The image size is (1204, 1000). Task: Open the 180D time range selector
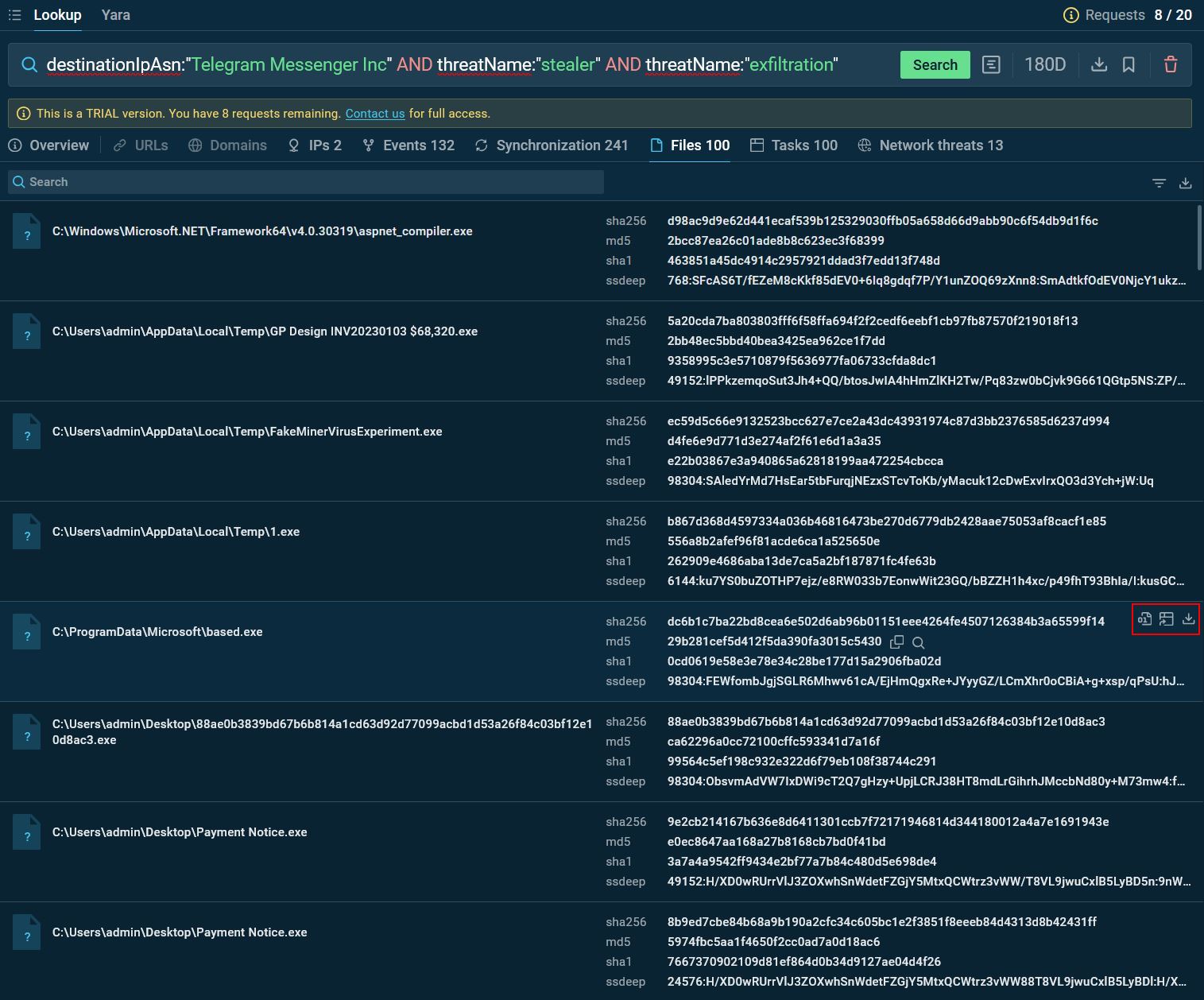click(x=1045, y=64)
